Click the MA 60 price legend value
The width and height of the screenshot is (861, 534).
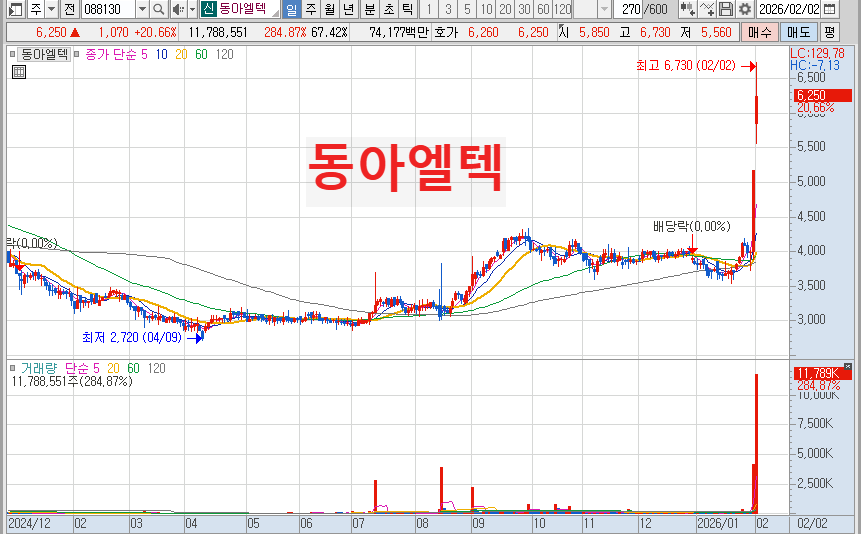pos(201,54)
